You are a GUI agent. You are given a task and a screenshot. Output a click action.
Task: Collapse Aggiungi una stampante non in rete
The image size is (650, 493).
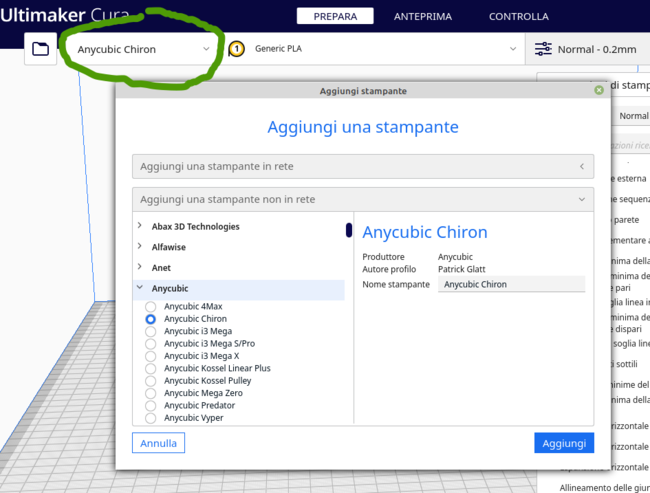tap(362, 199)
